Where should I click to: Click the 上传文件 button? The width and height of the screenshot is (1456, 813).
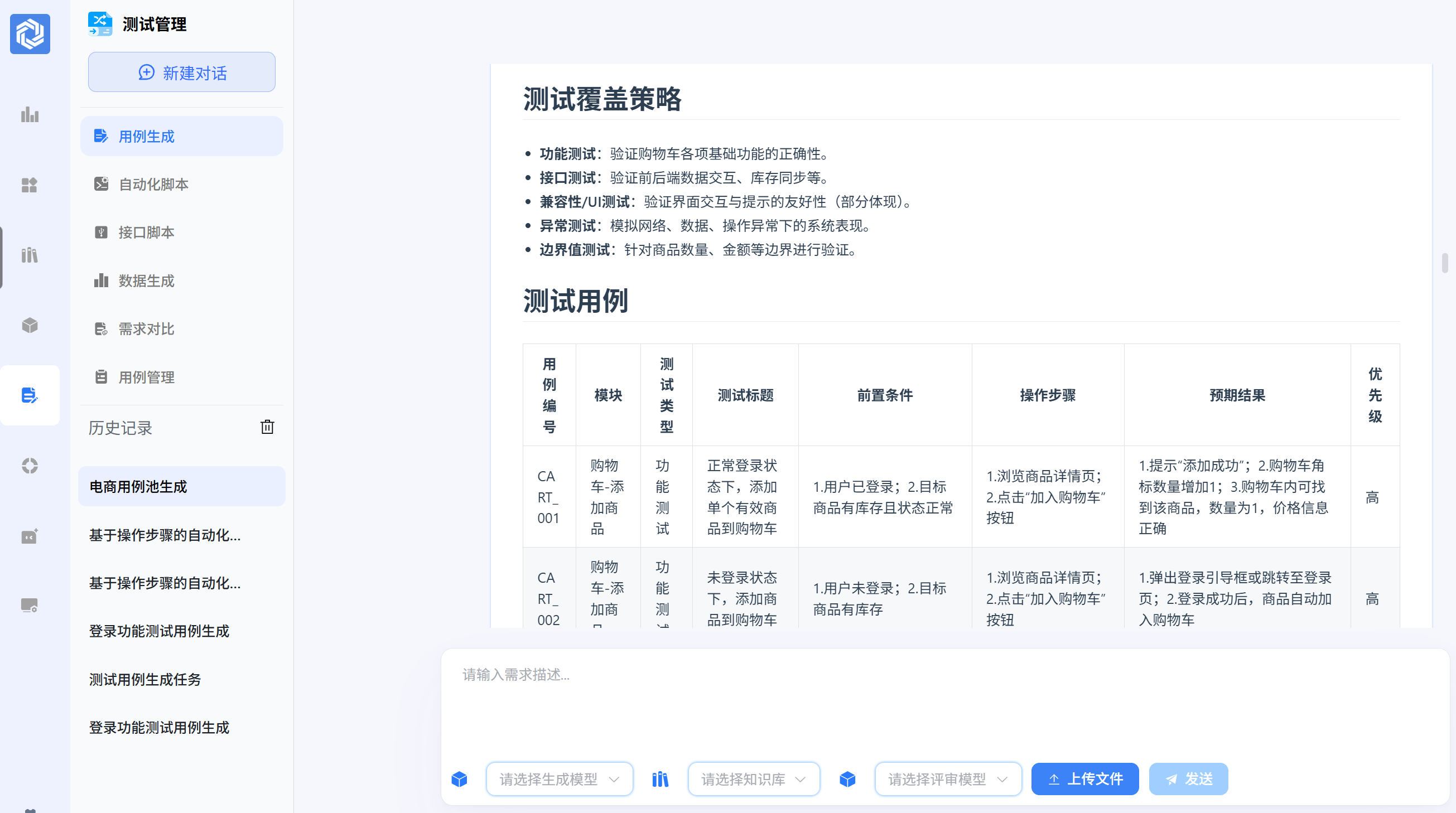click(1084, 779)
